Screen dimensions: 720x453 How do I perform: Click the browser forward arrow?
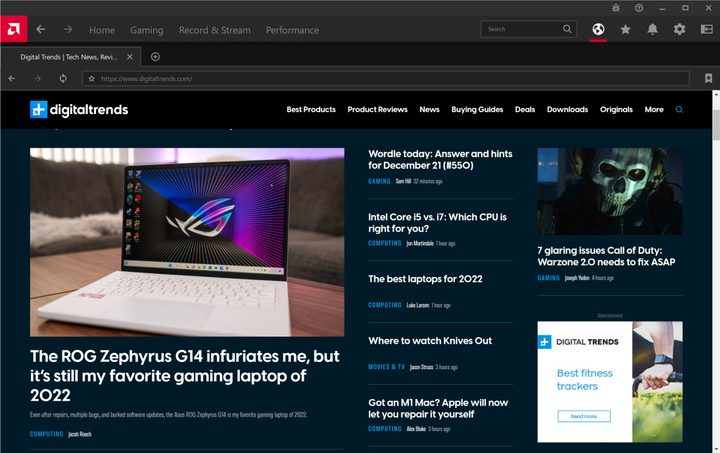37,78
